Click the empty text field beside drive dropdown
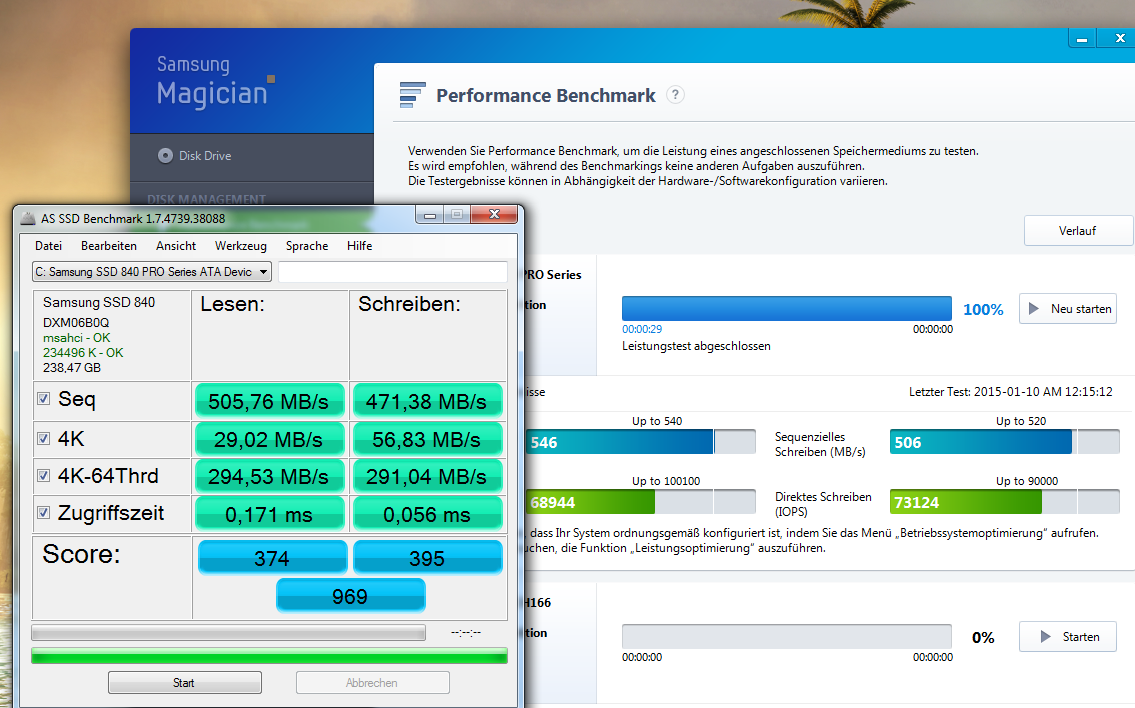 (392, 272)
